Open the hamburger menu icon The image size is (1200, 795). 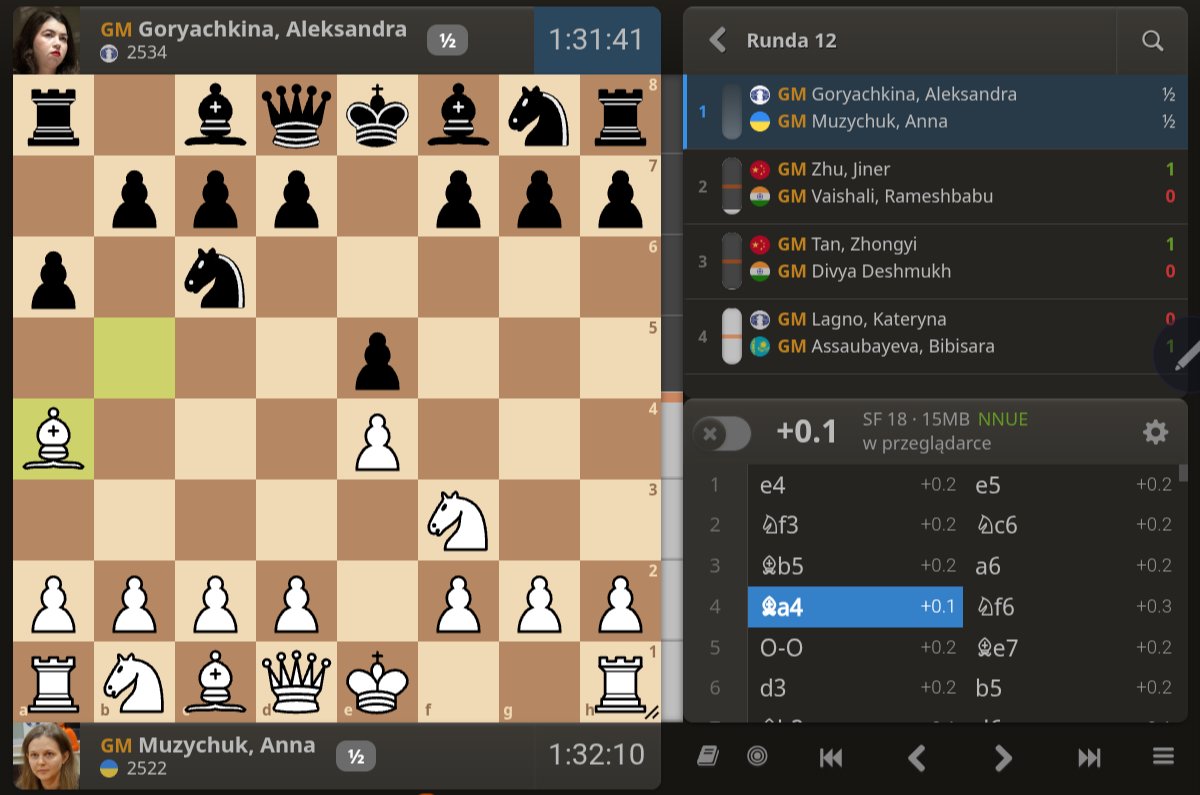point(1163,756)
